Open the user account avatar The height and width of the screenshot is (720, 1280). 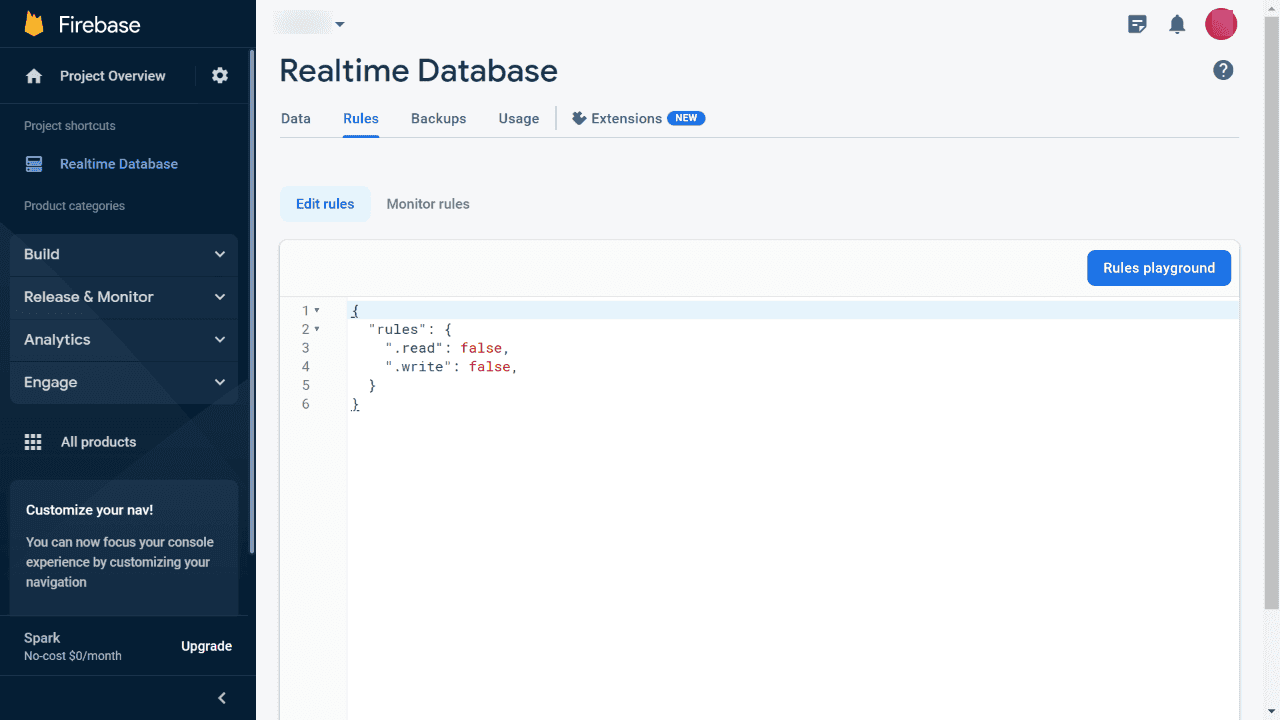coord(1221,24)
